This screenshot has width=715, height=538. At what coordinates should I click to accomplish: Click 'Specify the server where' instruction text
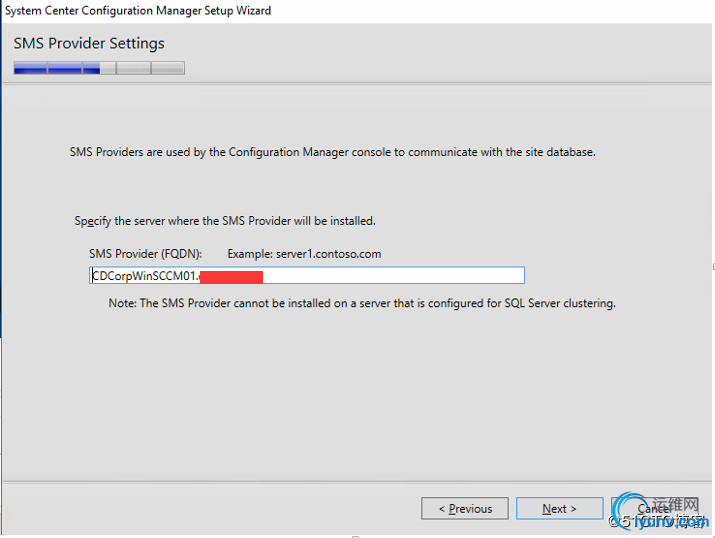[225, 221]
